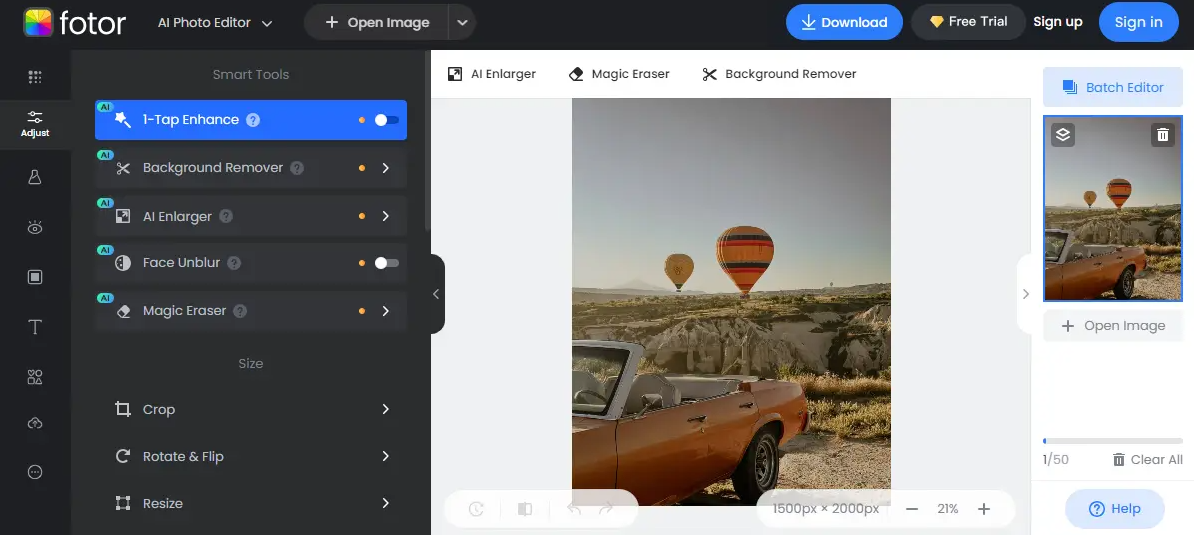This screenshot has width=1194, height=535.
Task: Open the cloud upload icon in sidebar
Action: (35, 424)
